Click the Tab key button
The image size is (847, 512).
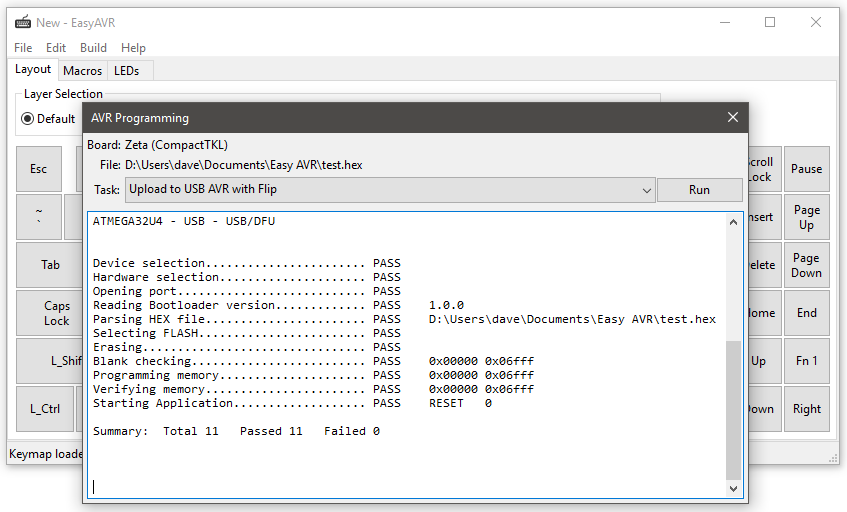point(50,265)
